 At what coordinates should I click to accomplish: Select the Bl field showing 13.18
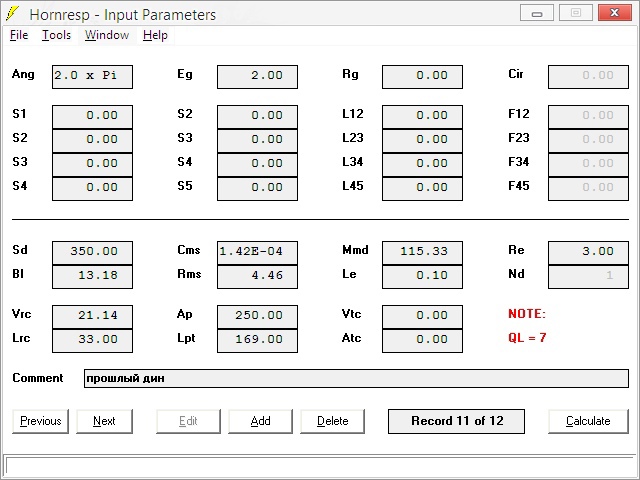click(92, 277)
